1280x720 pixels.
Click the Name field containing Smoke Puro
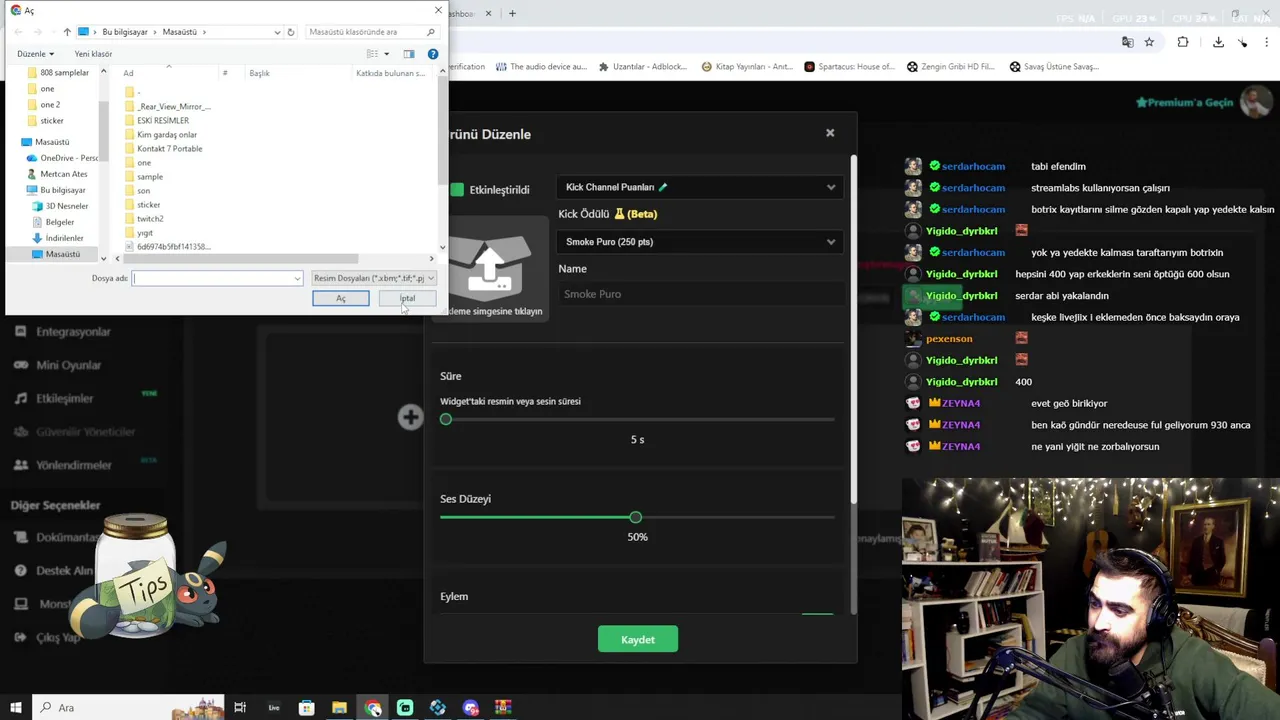point(700,294)
